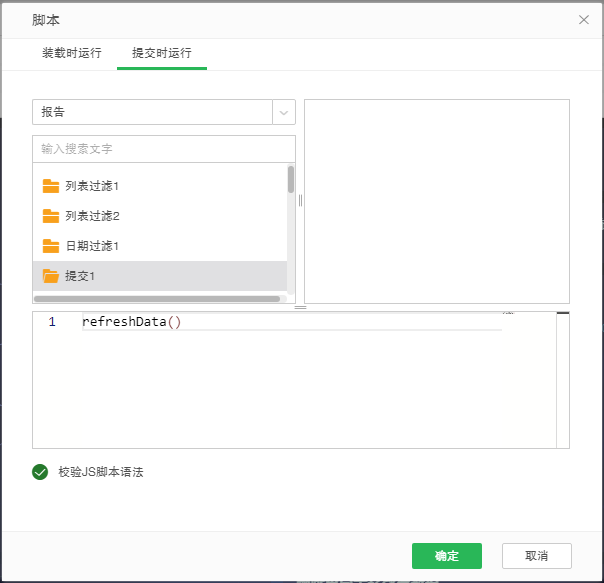Viewport: 604px width, 583px height.
Task: Close the 脚本 dialog with the X
Action: point(584,20)
